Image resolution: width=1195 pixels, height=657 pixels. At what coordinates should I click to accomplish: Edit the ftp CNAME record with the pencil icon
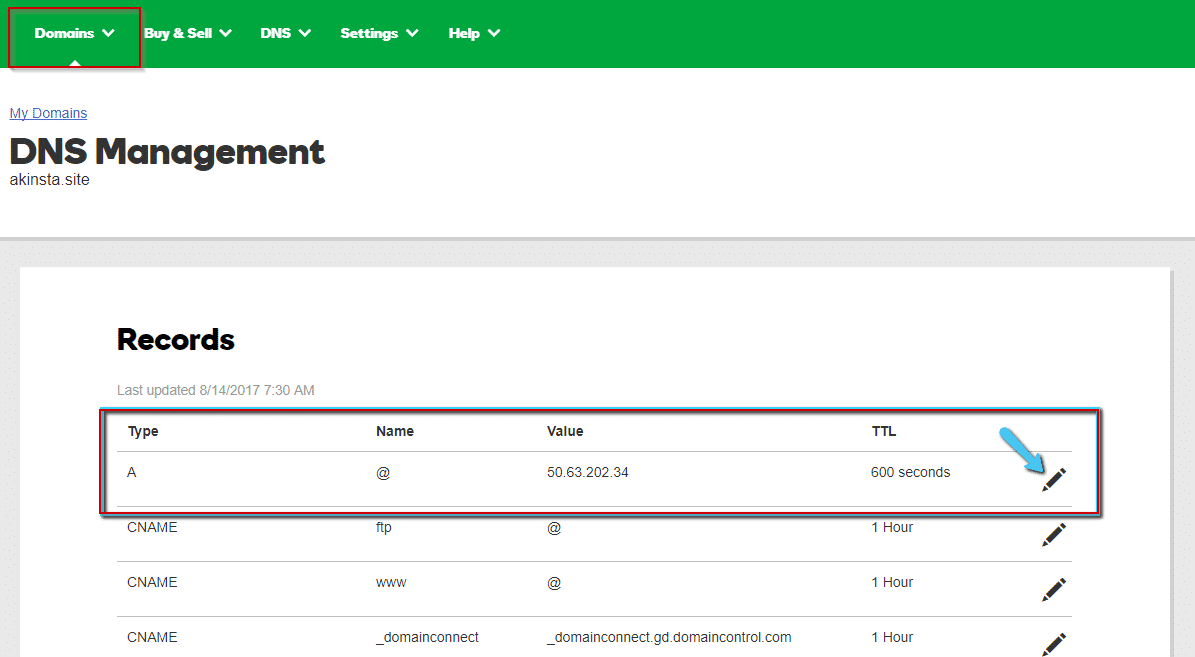1054,534
